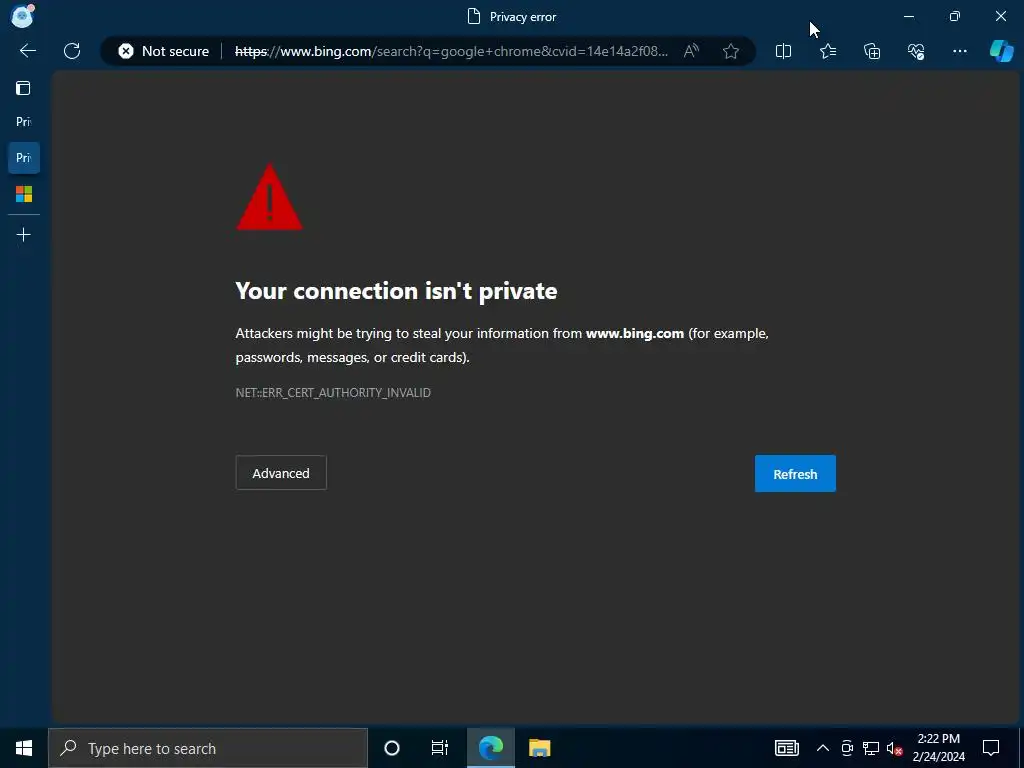
Task: Switch to the Microsoft logo tab
Action: pyautogui.click(x=24, y=194)
